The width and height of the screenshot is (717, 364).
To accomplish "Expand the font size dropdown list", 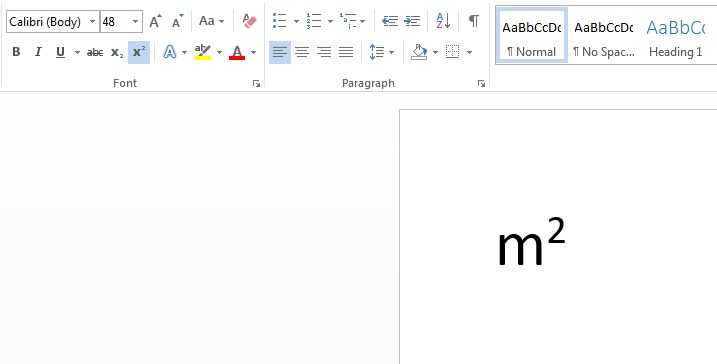I will click(135, 21).
